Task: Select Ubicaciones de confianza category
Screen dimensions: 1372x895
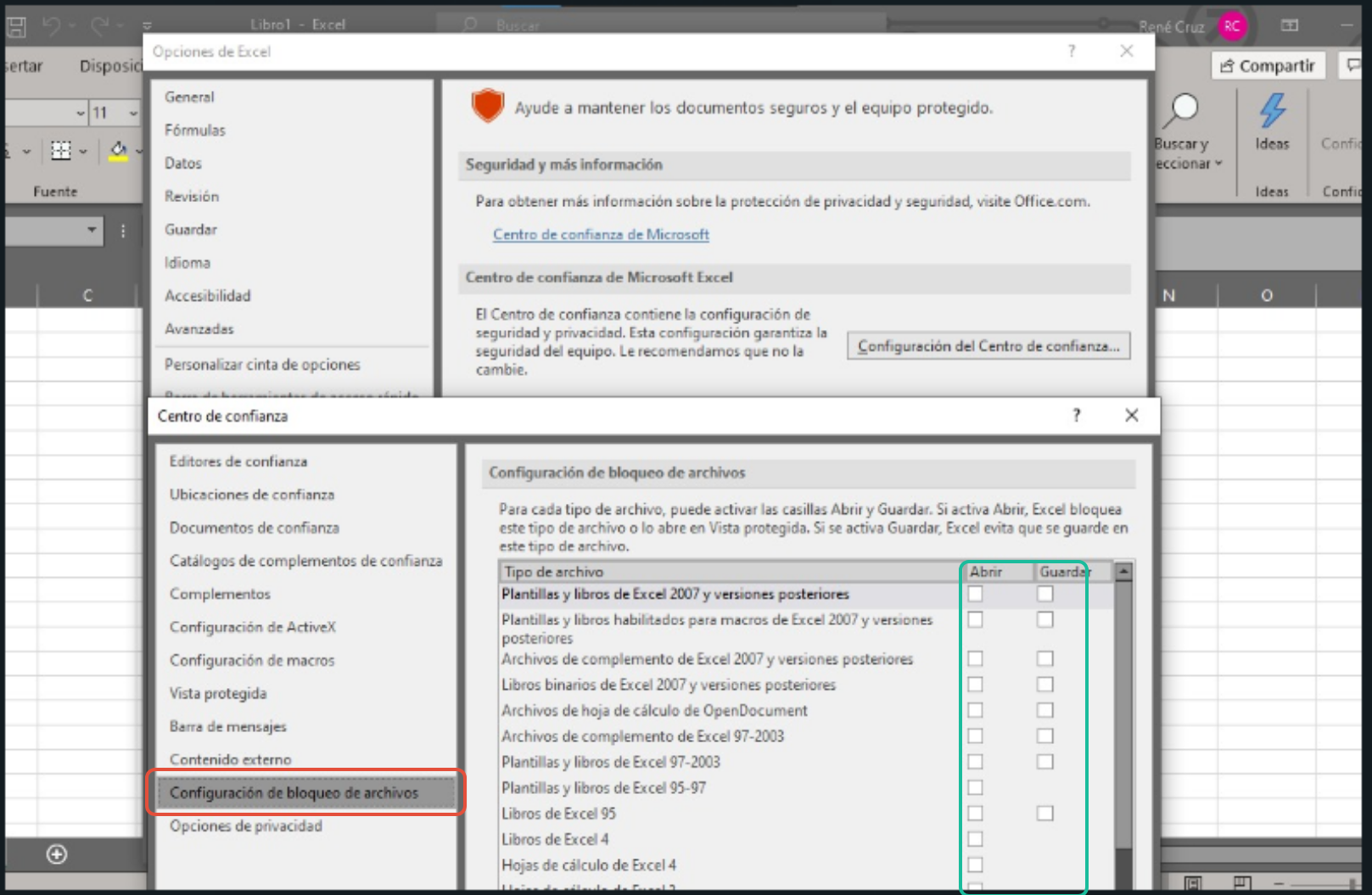Action: [252, 494]
